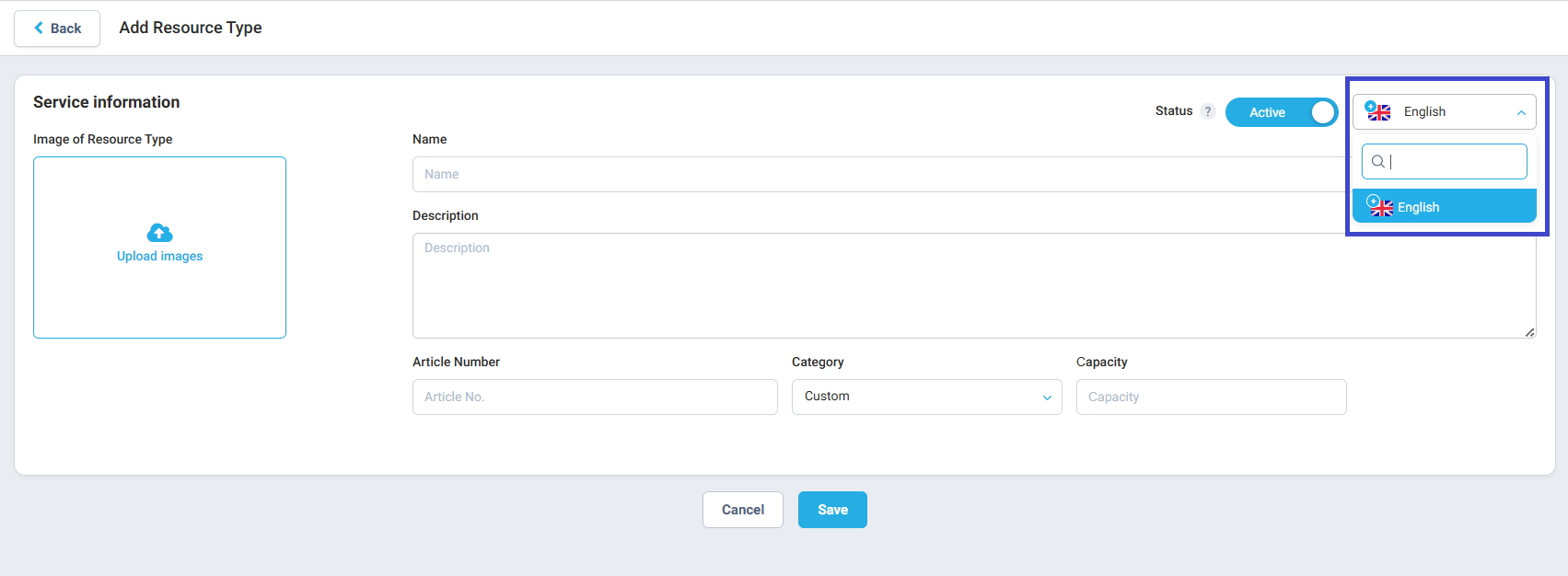Collapse the English language dropdown
This screenshot has width=1568, height=576.
(1444, 112)
